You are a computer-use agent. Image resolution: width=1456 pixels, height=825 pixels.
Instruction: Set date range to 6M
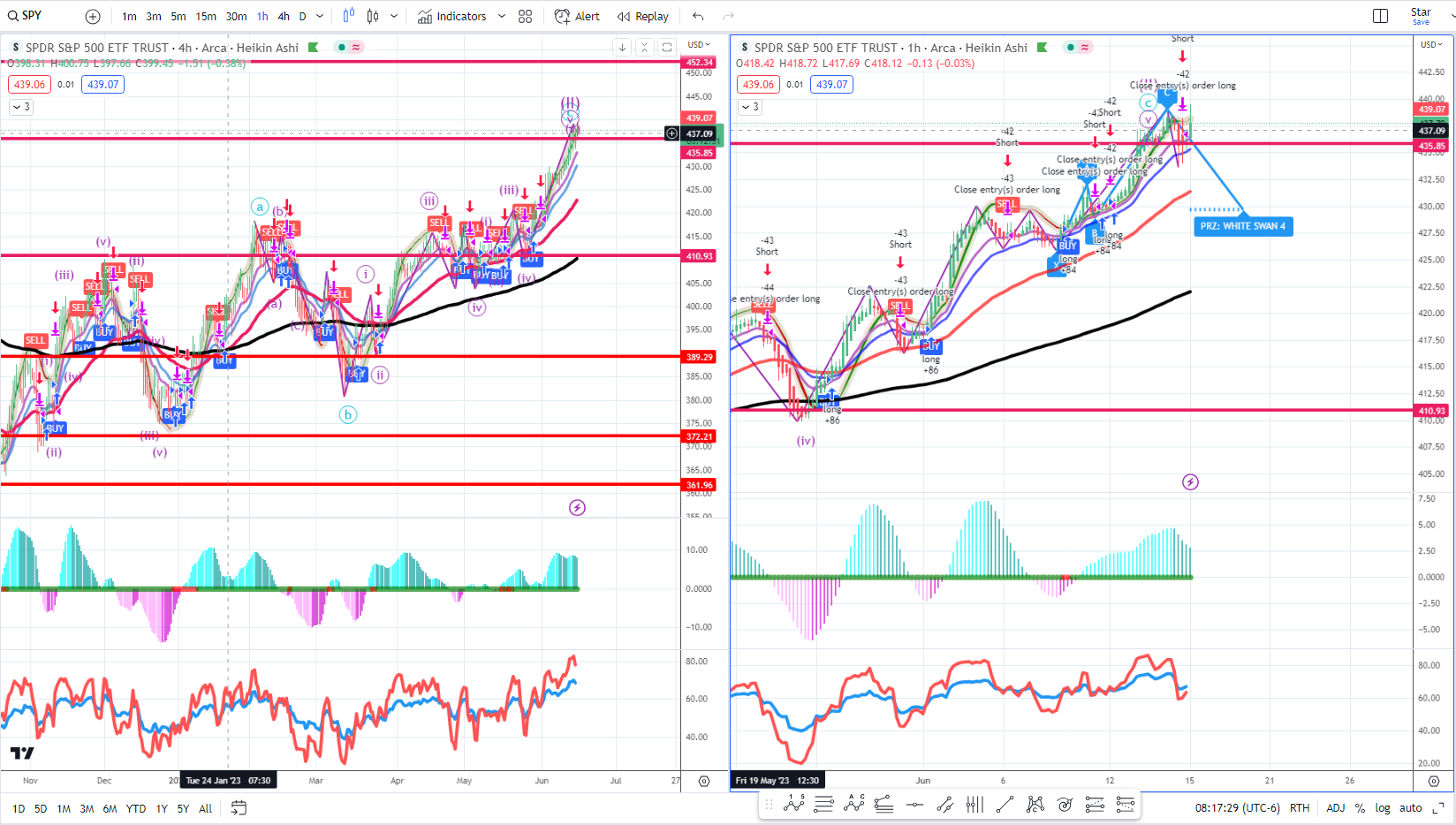110,808
